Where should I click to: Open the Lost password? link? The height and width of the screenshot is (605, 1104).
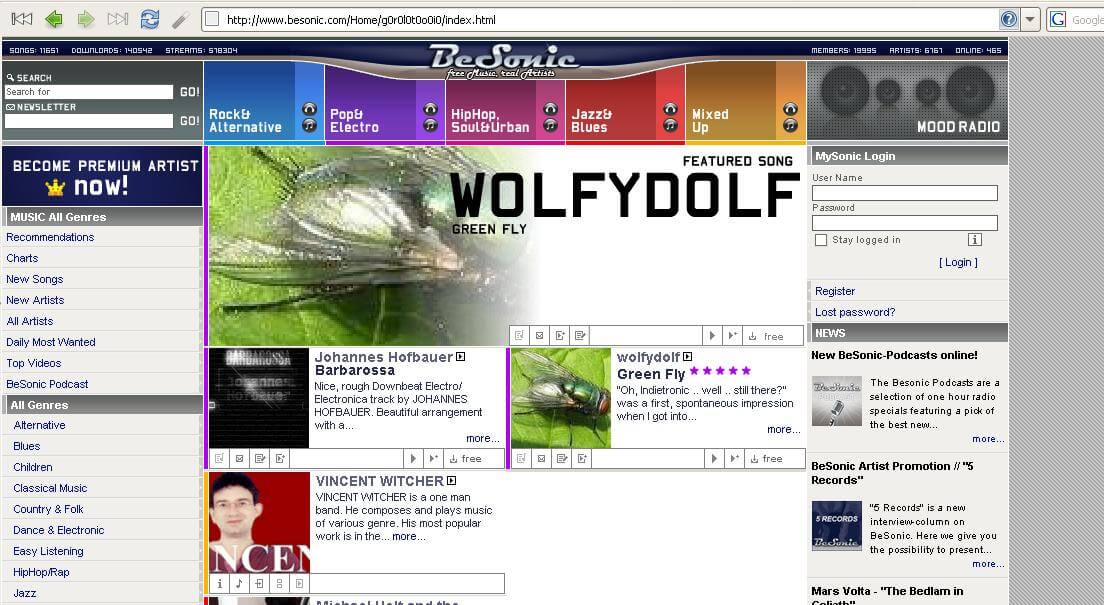point(855,312)
